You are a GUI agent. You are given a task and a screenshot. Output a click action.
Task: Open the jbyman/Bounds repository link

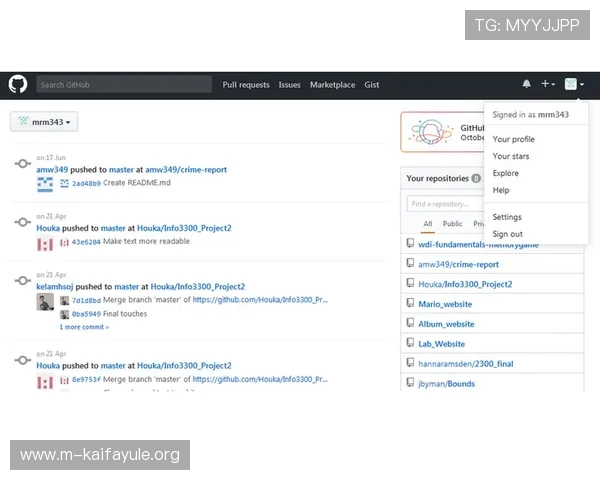(x=446, y=383)
